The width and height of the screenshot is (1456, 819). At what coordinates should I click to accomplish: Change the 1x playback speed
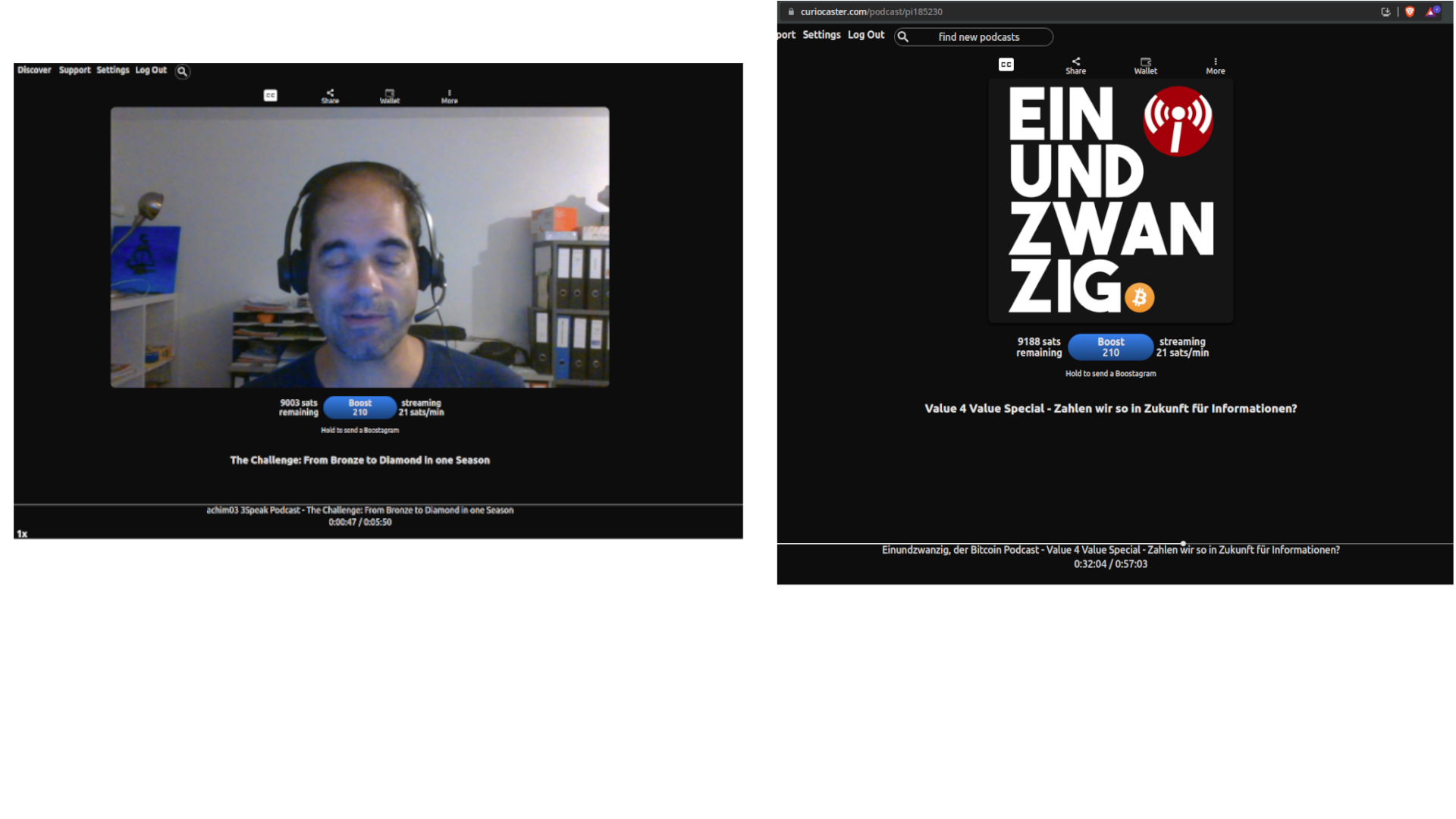[x=22, y=534]
